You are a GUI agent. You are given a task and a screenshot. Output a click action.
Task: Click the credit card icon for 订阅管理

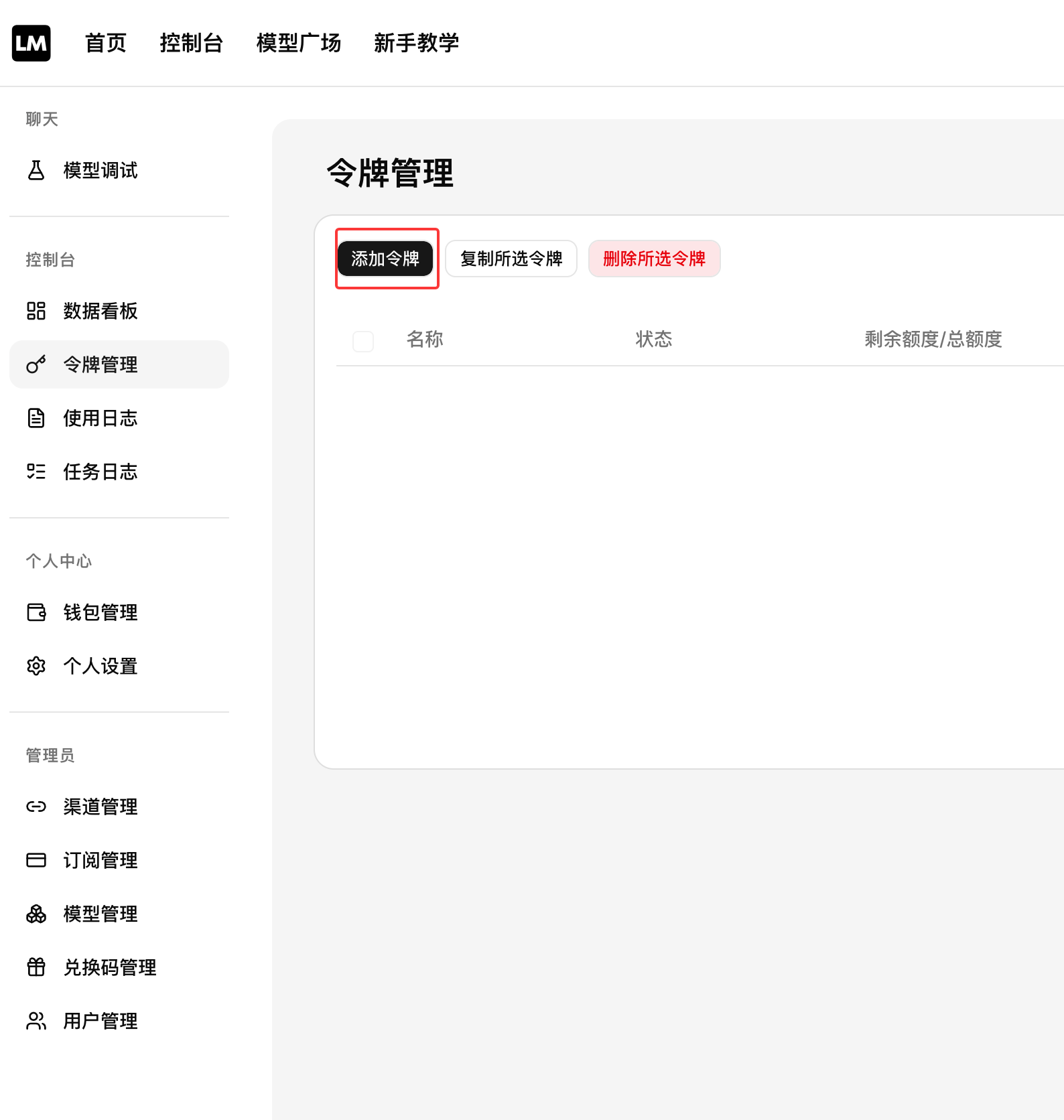[36, 860]
